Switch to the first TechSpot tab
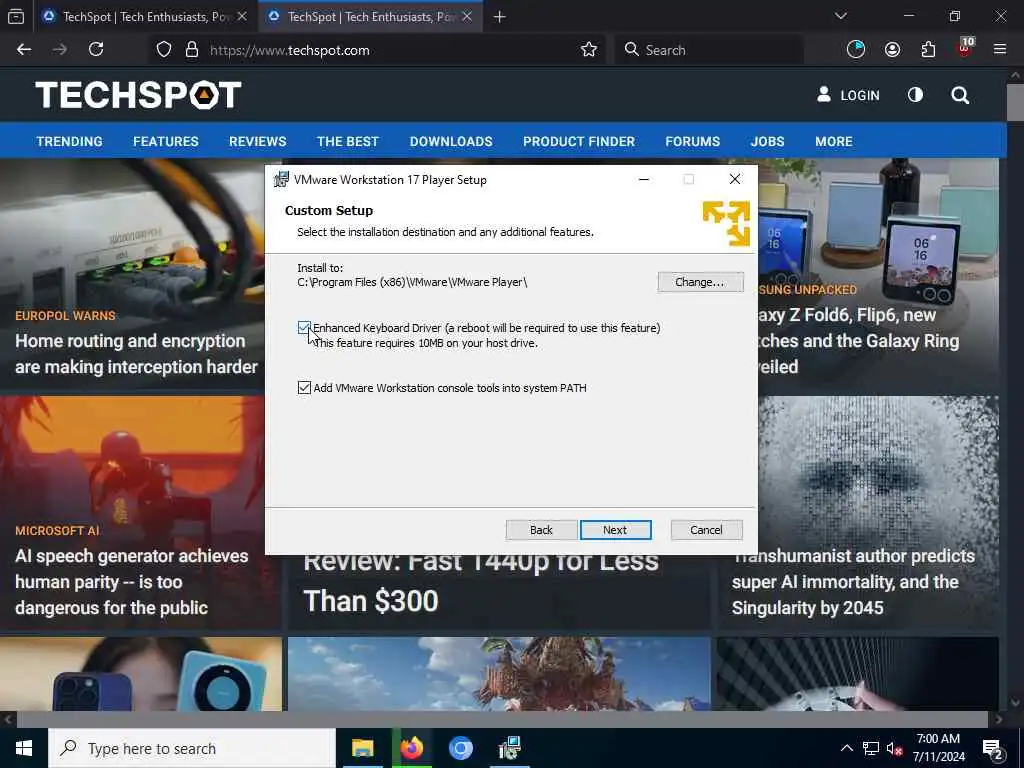Image resolution: width=1024 pixels, height=768 pixels. click(145, 17)
